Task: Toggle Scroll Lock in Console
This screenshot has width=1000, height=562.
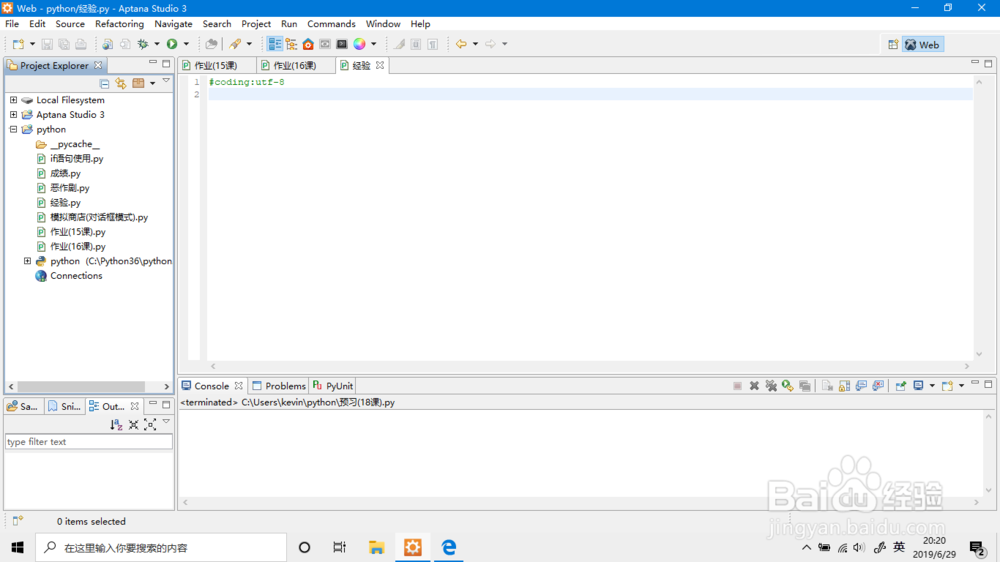Action: (844, 386)
